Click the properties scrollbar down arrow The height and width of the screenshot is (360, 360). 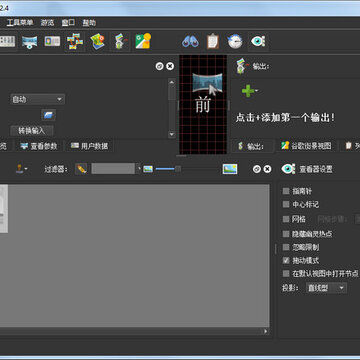[172, 134]
